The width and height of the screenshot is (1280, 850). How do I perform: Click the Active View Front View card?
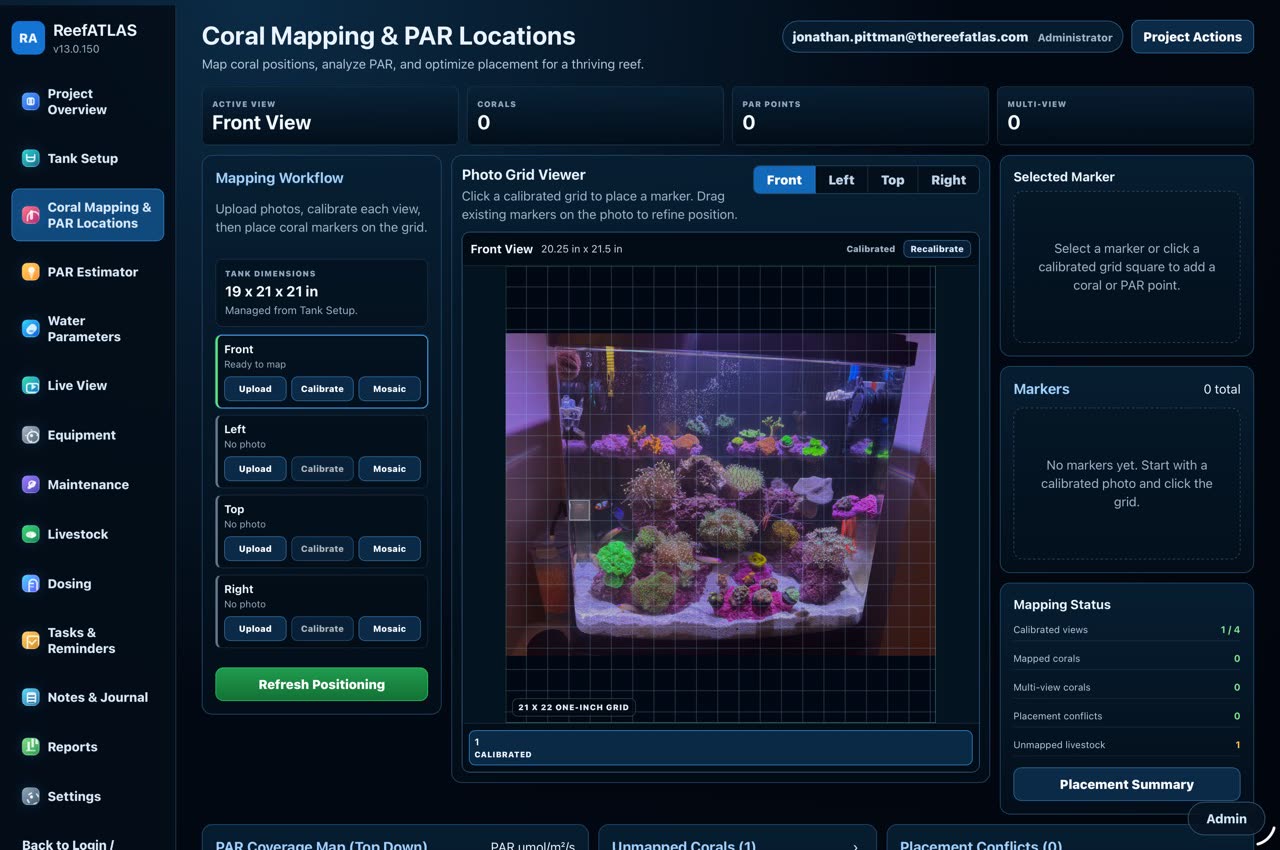[330, 115]
